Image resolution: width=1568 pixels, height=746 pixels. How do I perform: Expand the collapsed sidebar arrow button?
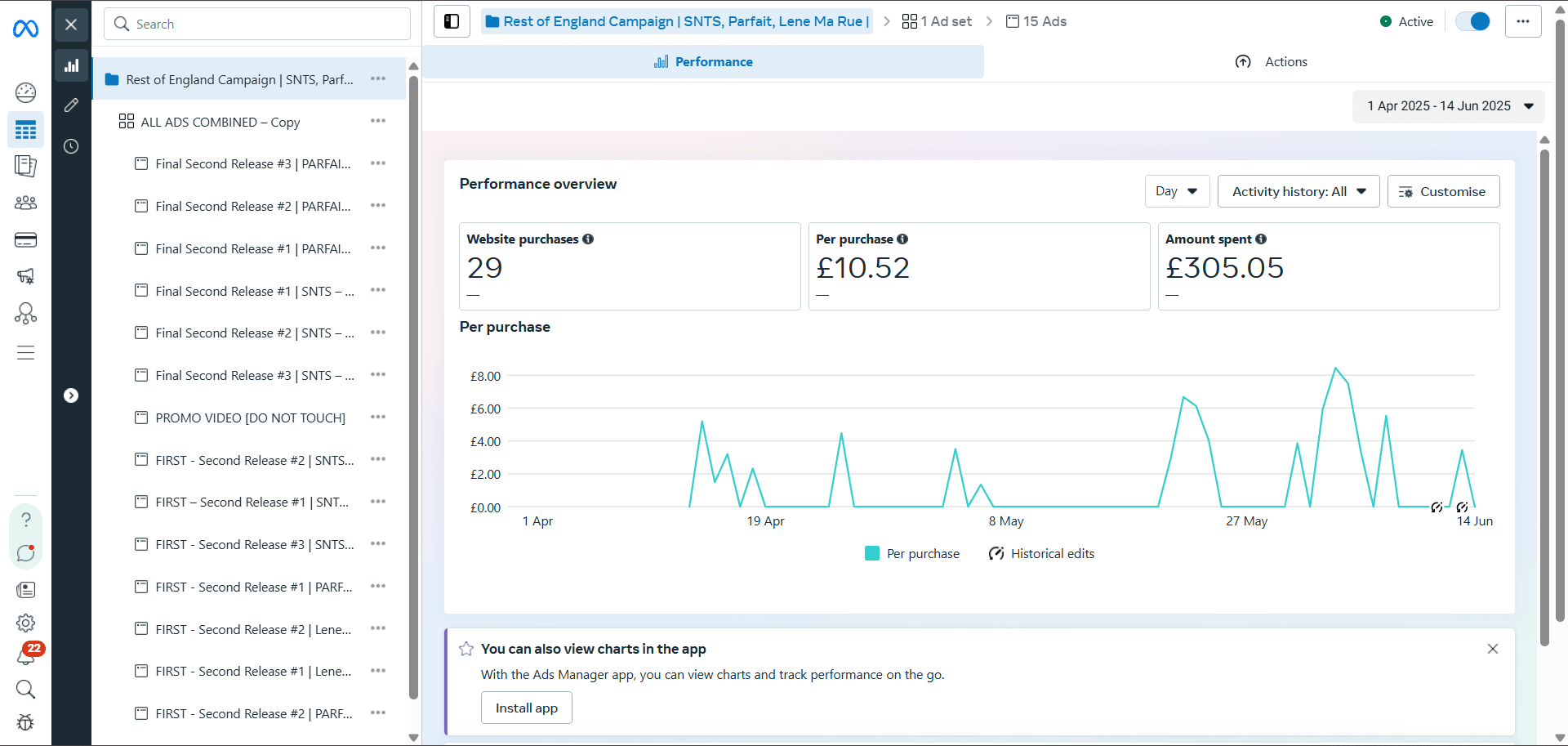point(71,395)
